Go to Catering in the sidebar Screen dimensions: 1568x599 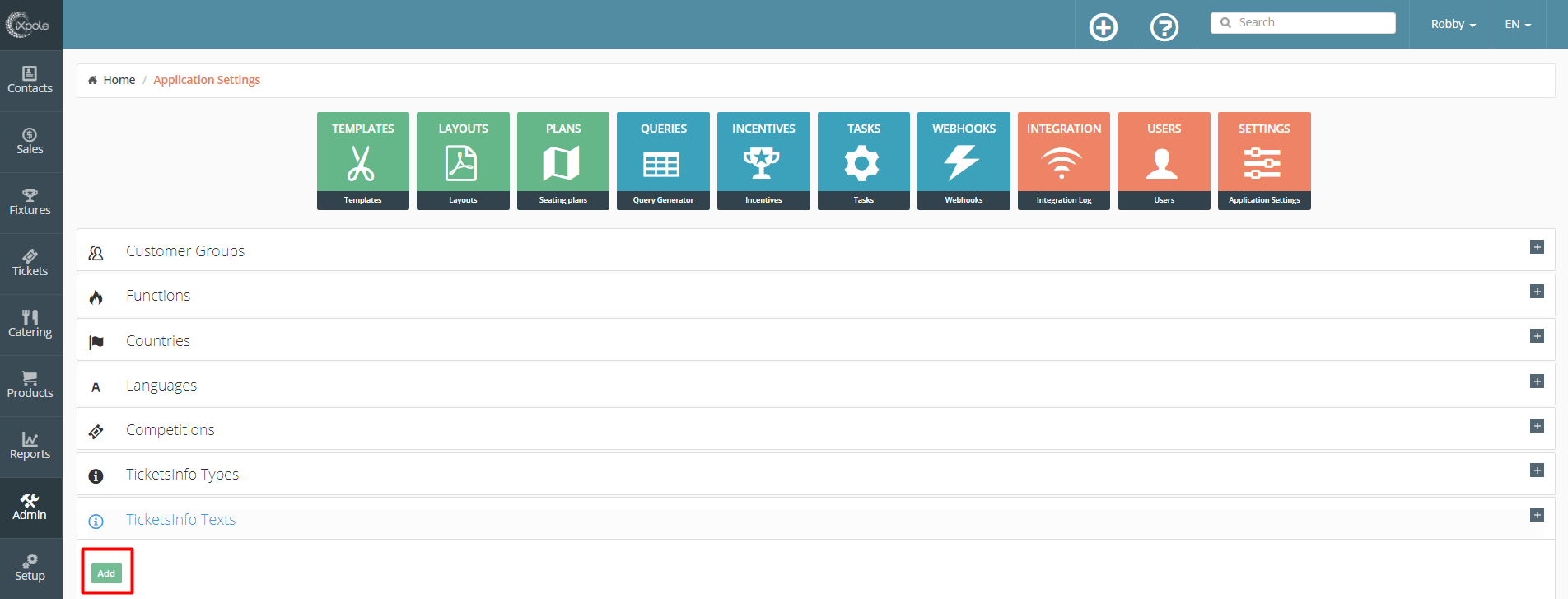click(x=30, y=325)
